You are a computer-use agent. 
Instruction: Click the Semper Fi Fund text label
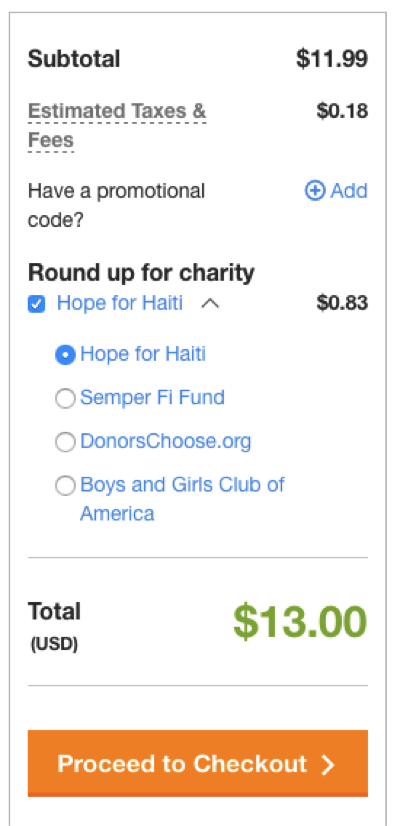click(152, 397)
